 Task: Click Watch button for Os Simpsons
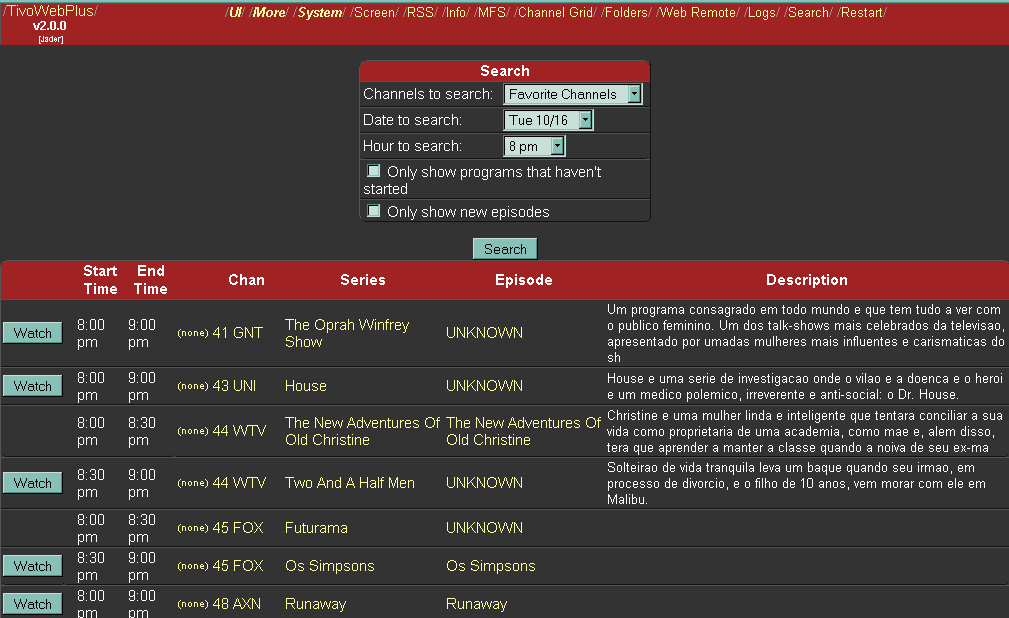click(32, 566)
